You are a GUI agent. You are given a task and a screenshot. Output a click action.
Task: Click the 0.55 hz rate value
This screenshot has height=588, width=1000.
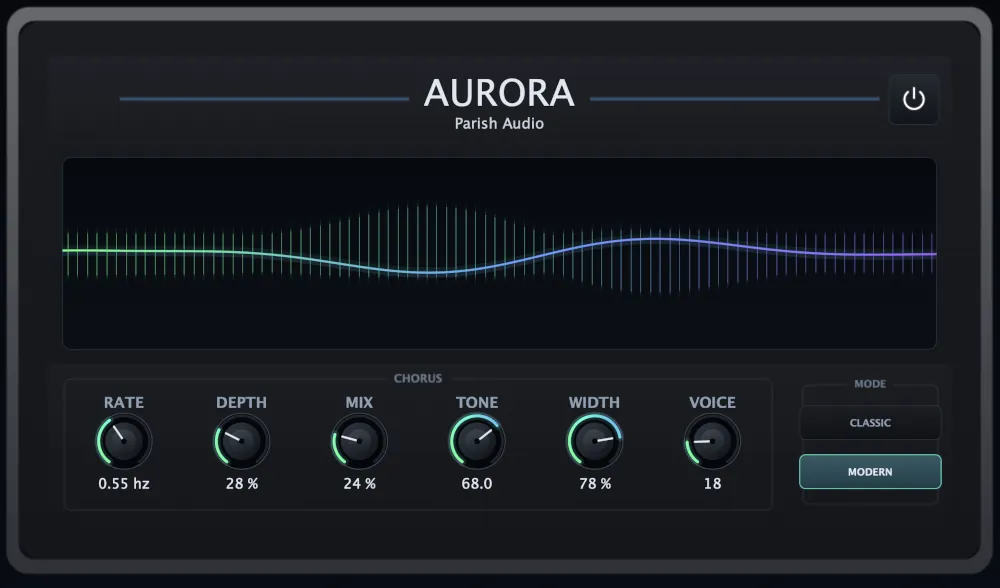click(124, 484)
